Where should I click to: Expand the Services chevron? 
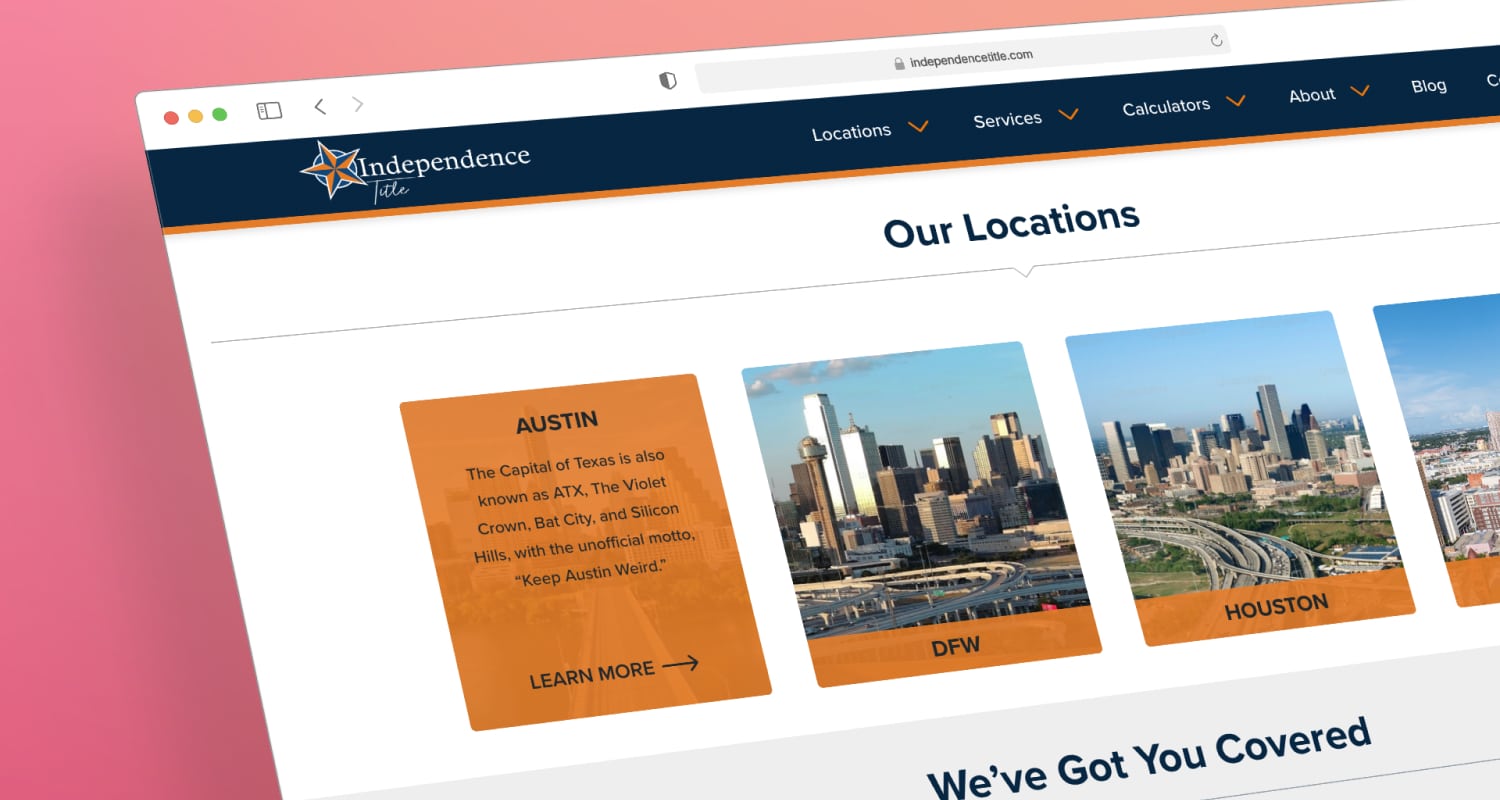pos(1068,114)
